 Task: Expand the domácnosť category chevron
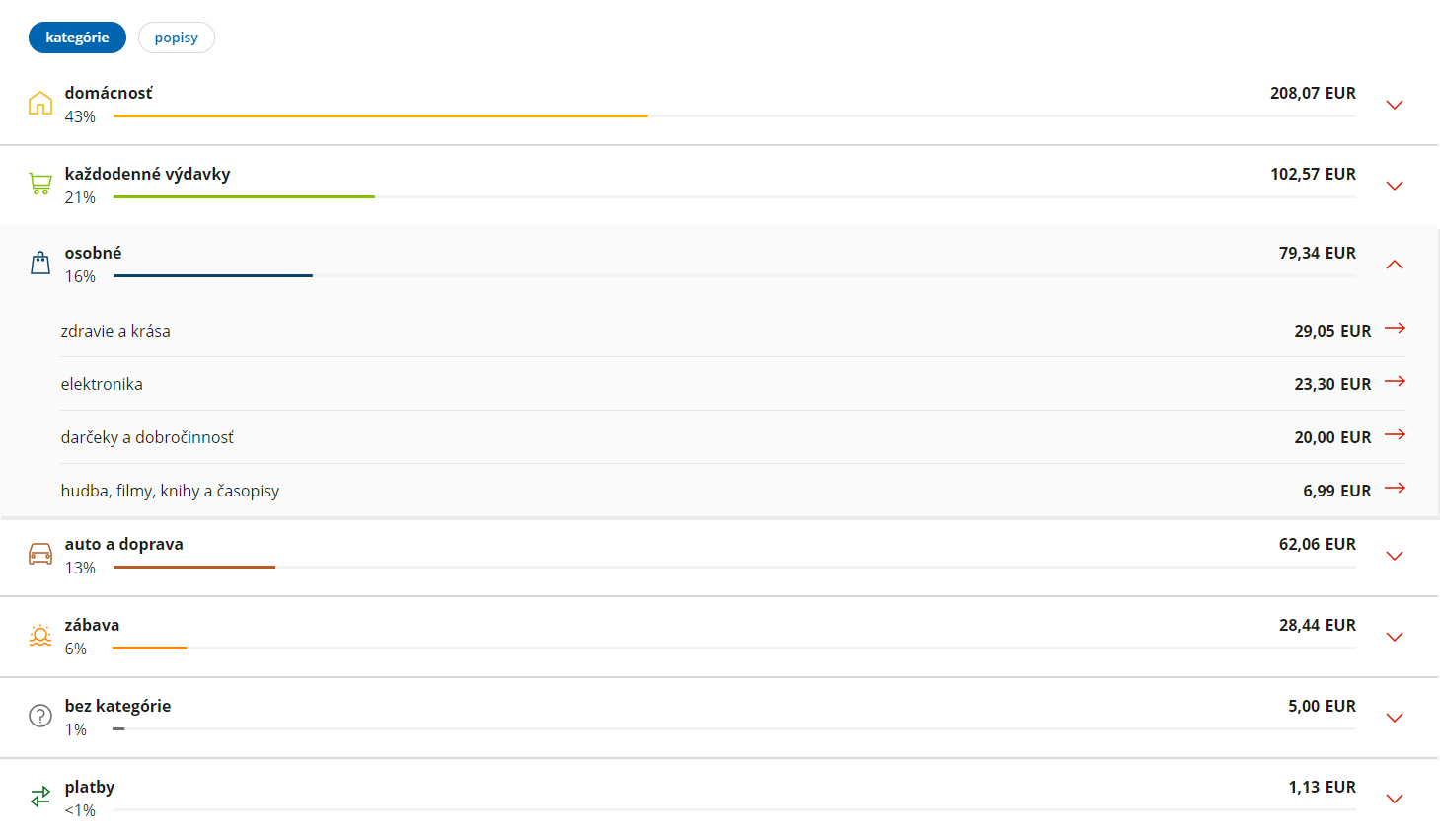click(1395, 105)
